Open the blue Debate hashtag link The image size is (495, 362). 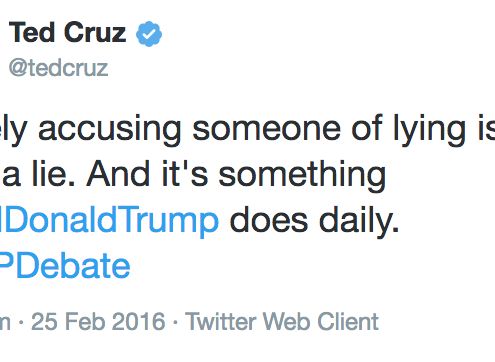(65, 266)
